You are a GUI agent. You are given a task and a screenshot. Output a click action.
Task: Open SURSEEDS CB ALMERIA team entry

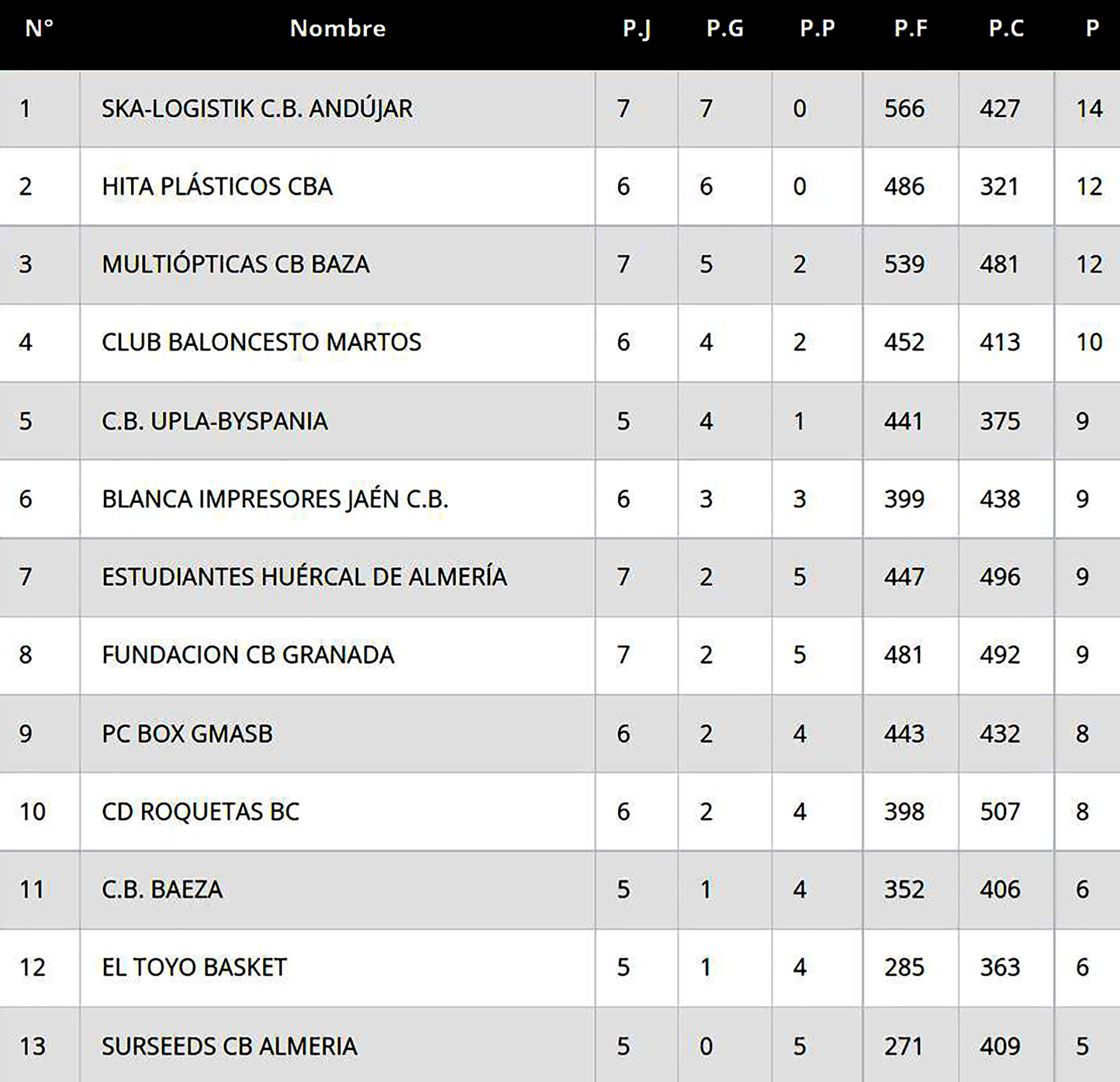click(229, 1046)
